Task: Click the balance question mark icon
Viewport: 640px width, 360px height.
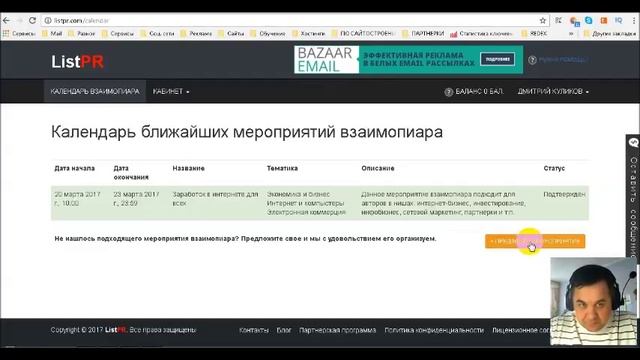Action: [449, 92]
